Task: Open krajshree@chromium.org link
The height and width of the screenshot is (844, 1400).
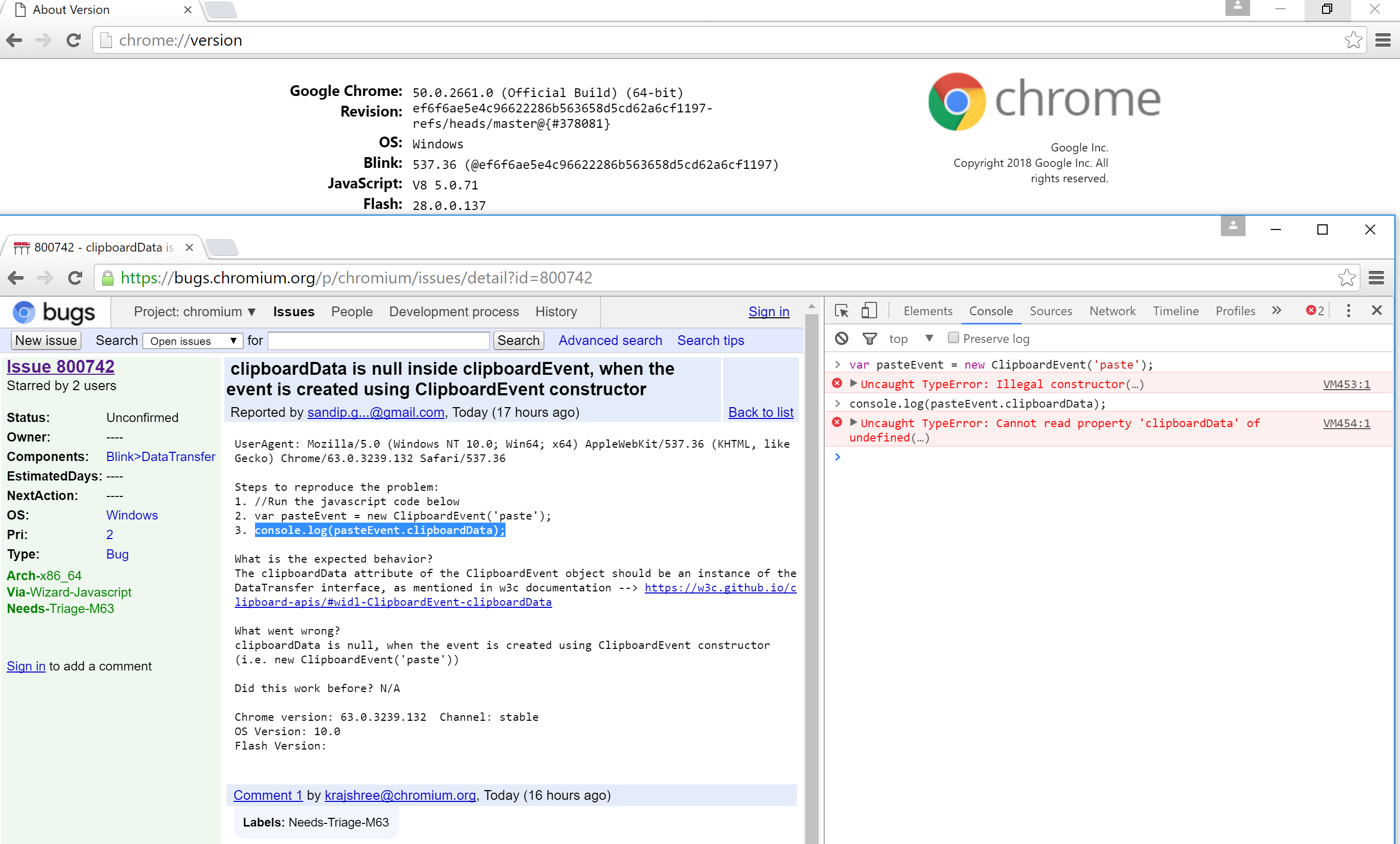Action: [400, 795]
